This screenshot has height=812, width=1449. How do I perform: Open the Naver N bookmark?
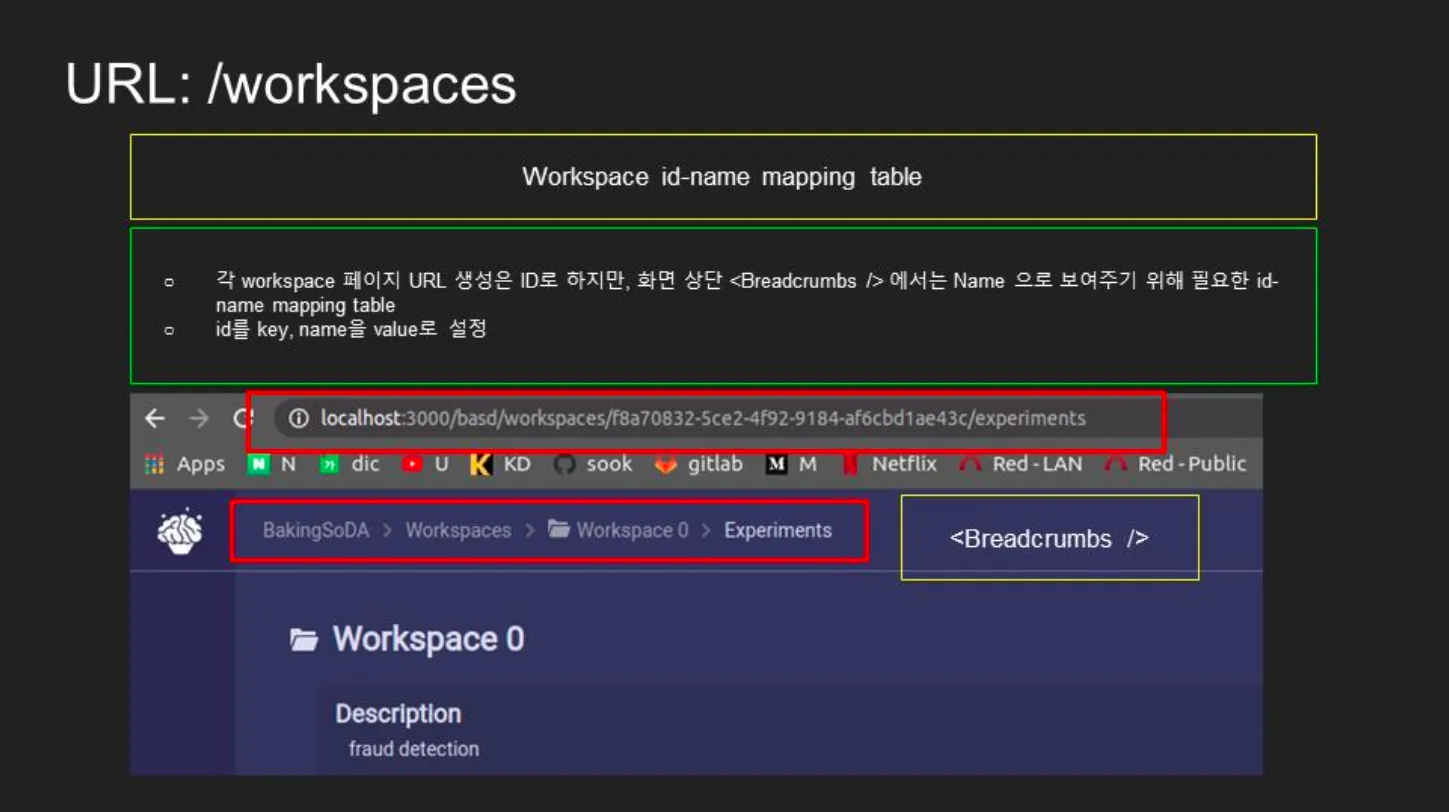point(272,464)
